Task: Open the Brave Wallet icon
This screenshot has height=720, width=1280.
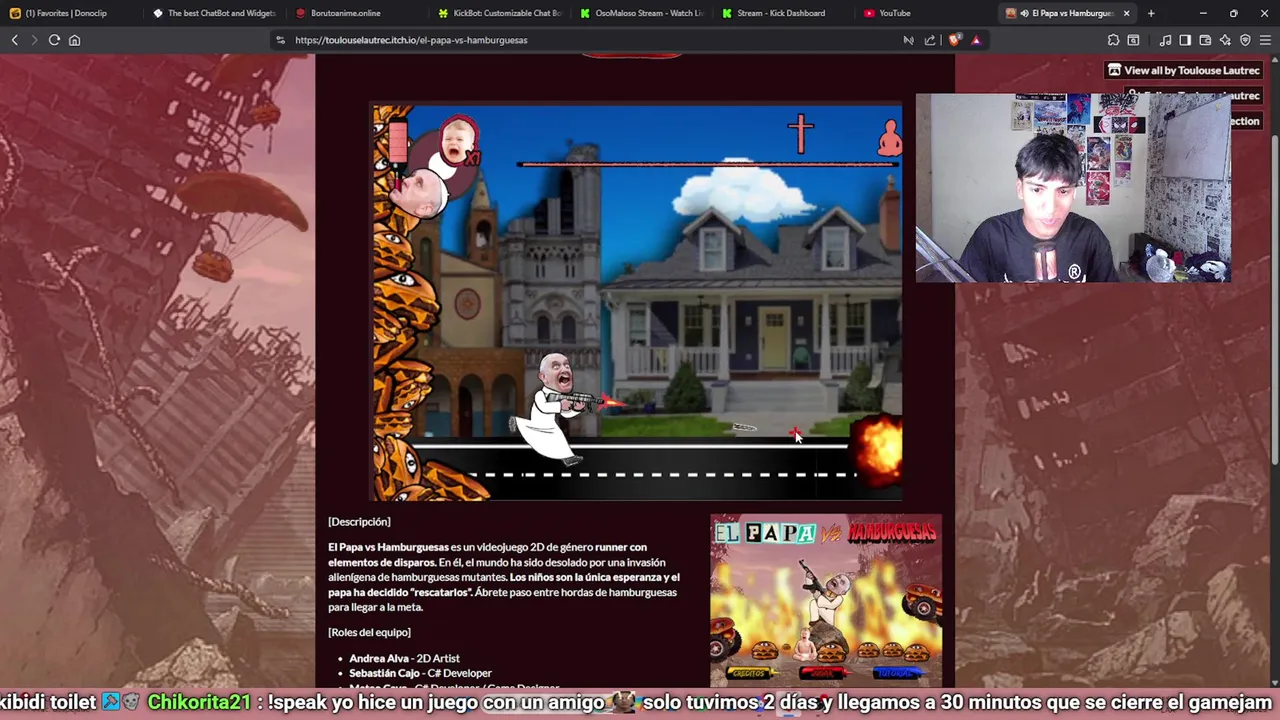Action: 1205,40
